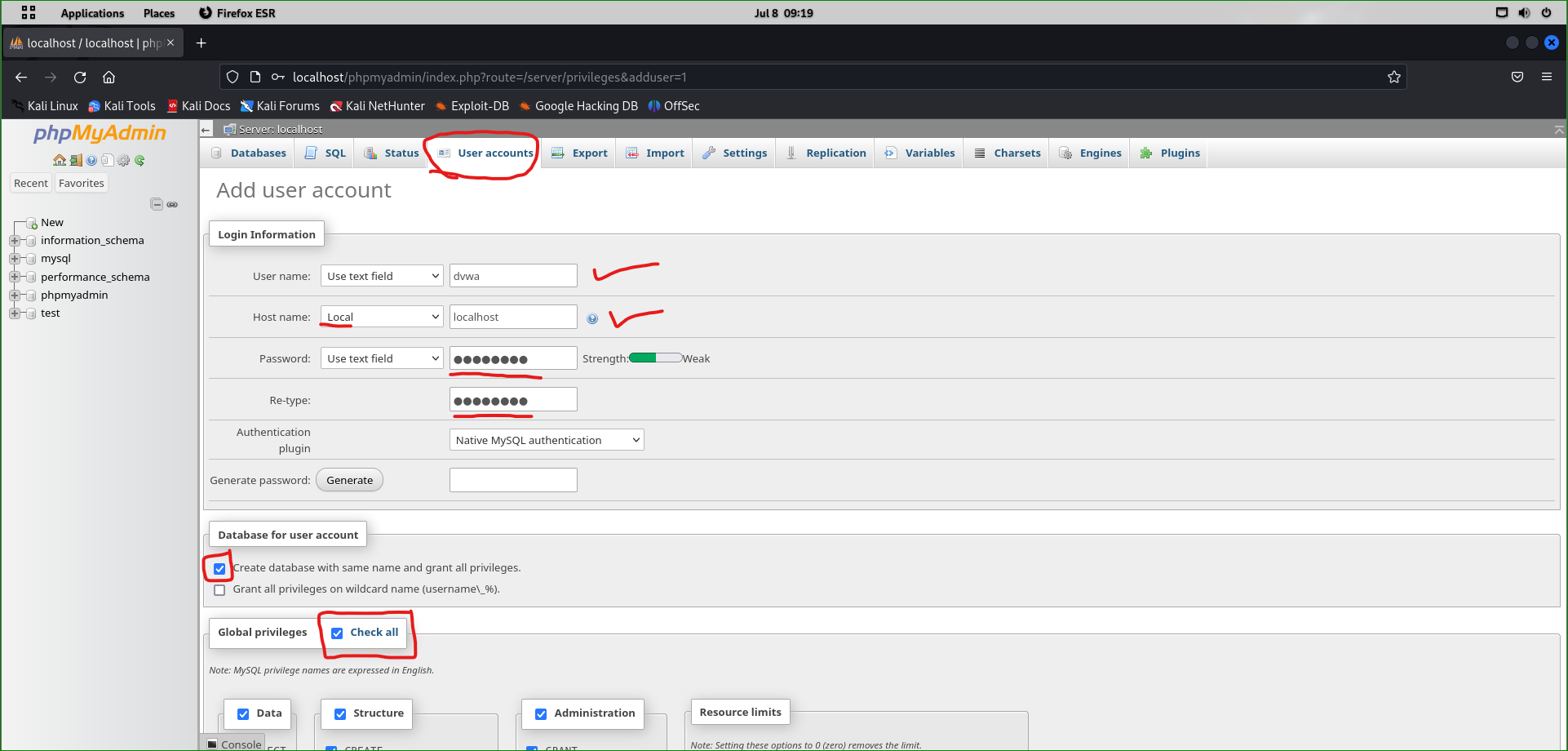Screen dimensions: 1568x751
Task: Open User name 'Use text field' dropdown
Action: pyautogui.click(x=382, y=276)
